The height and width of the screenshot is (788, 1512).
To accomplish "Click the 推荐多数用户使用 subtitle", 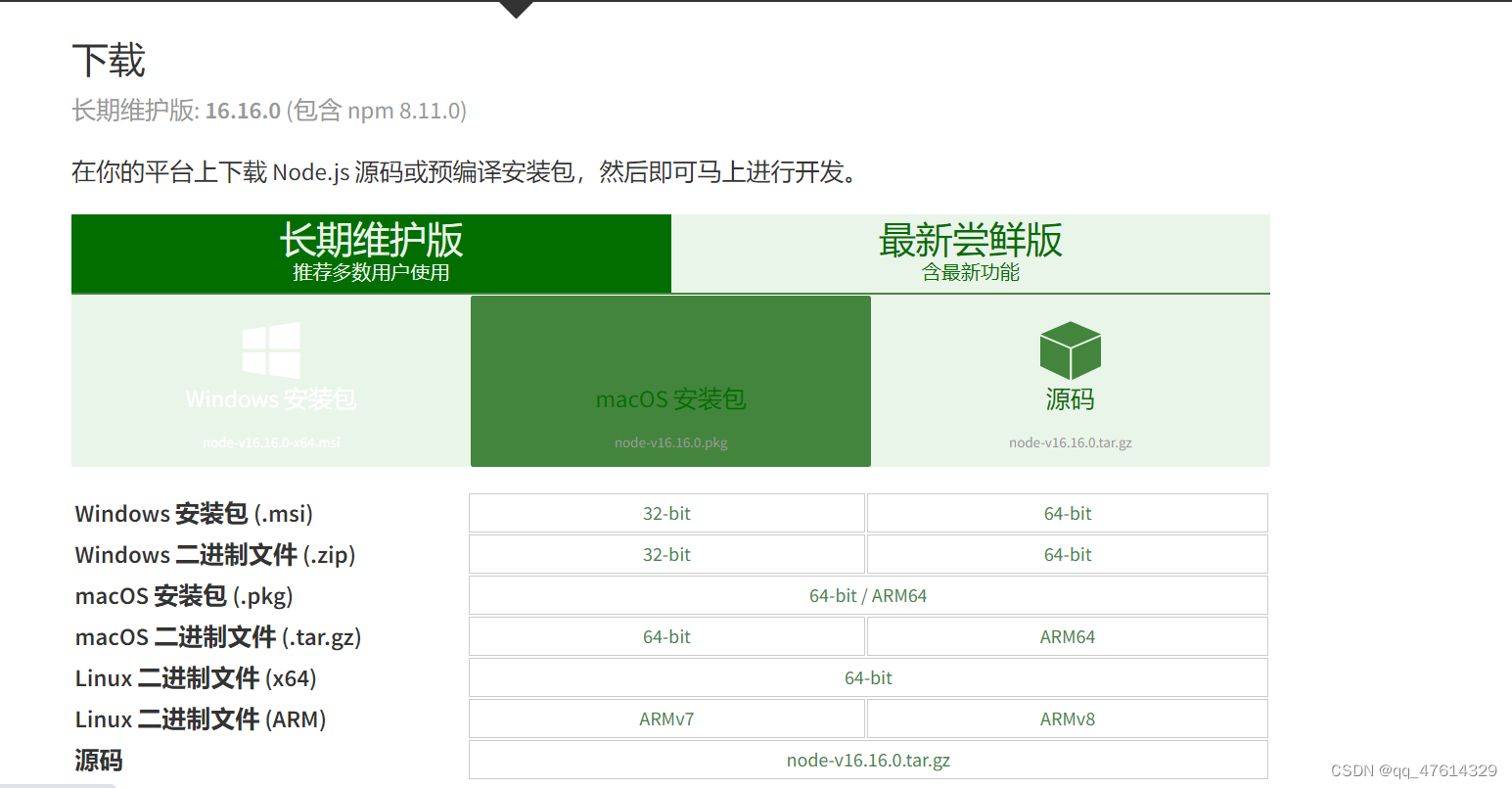I will coord(371,272).
